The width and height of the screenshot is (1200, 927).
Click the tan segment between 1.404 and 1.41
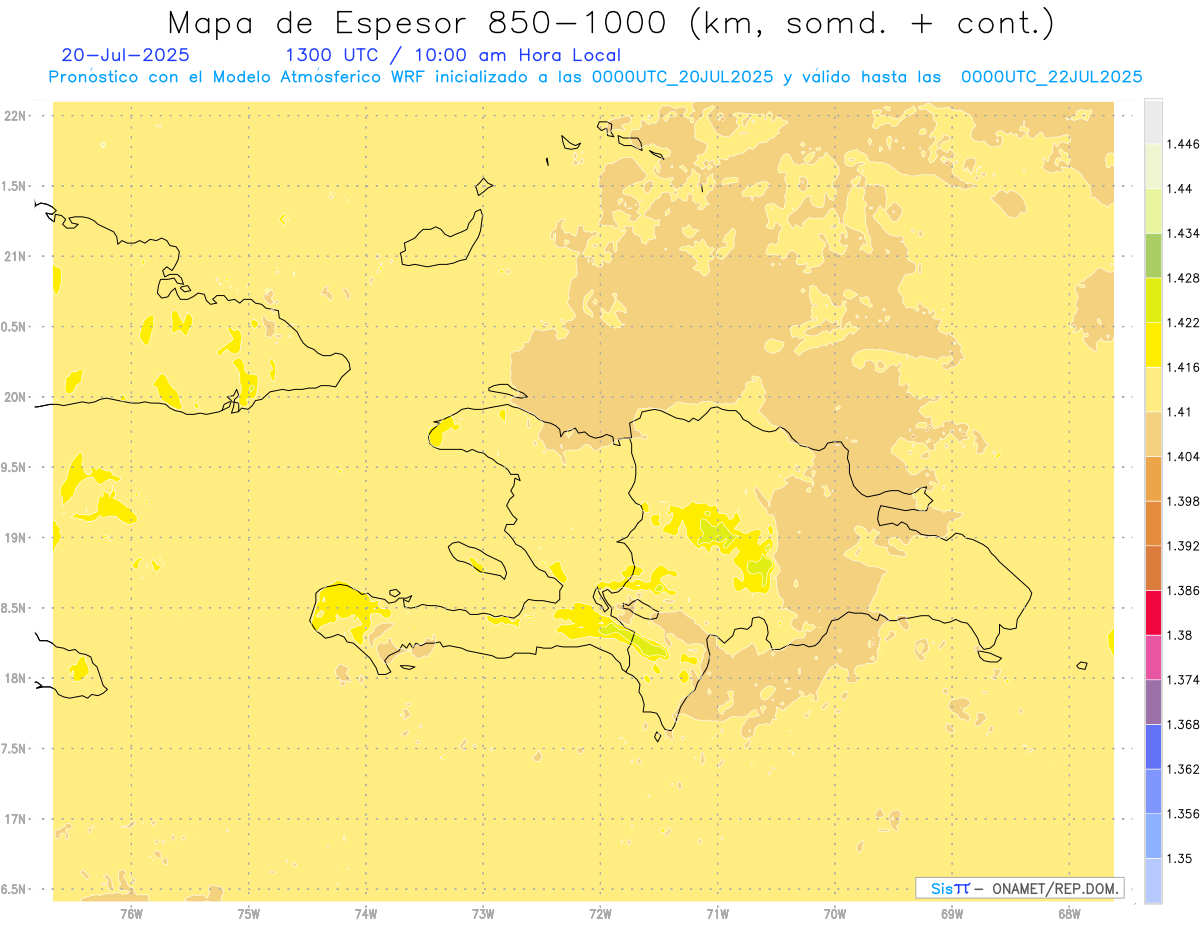click(x=1153, y=434)
